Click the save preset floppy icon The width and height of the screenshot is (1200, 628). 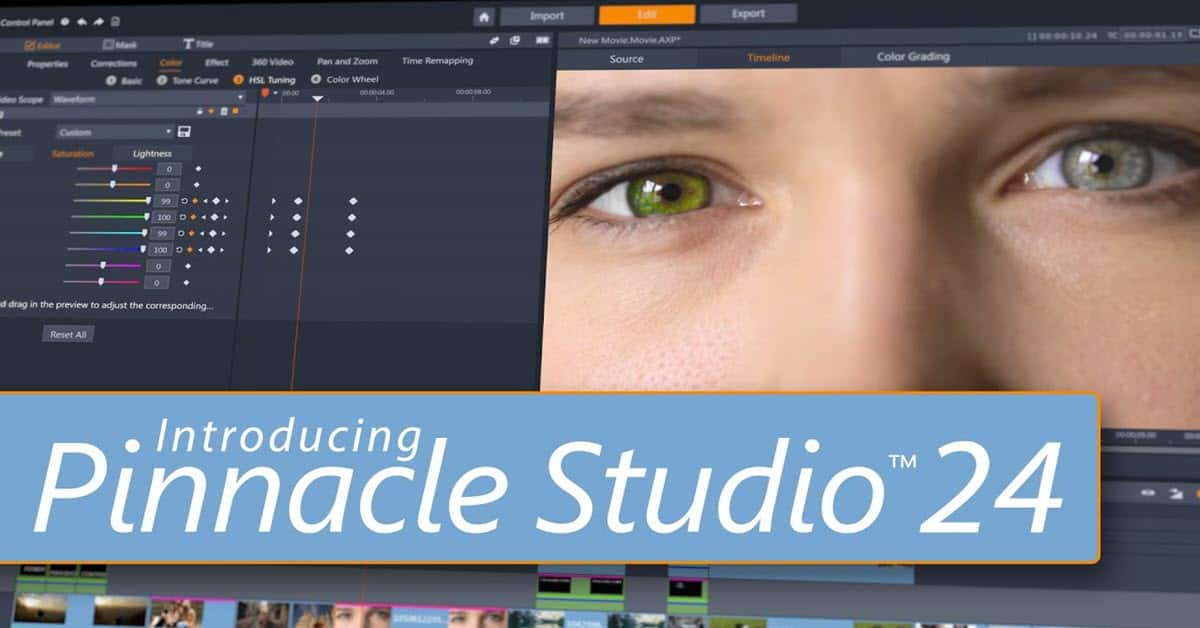click(184, 131)
